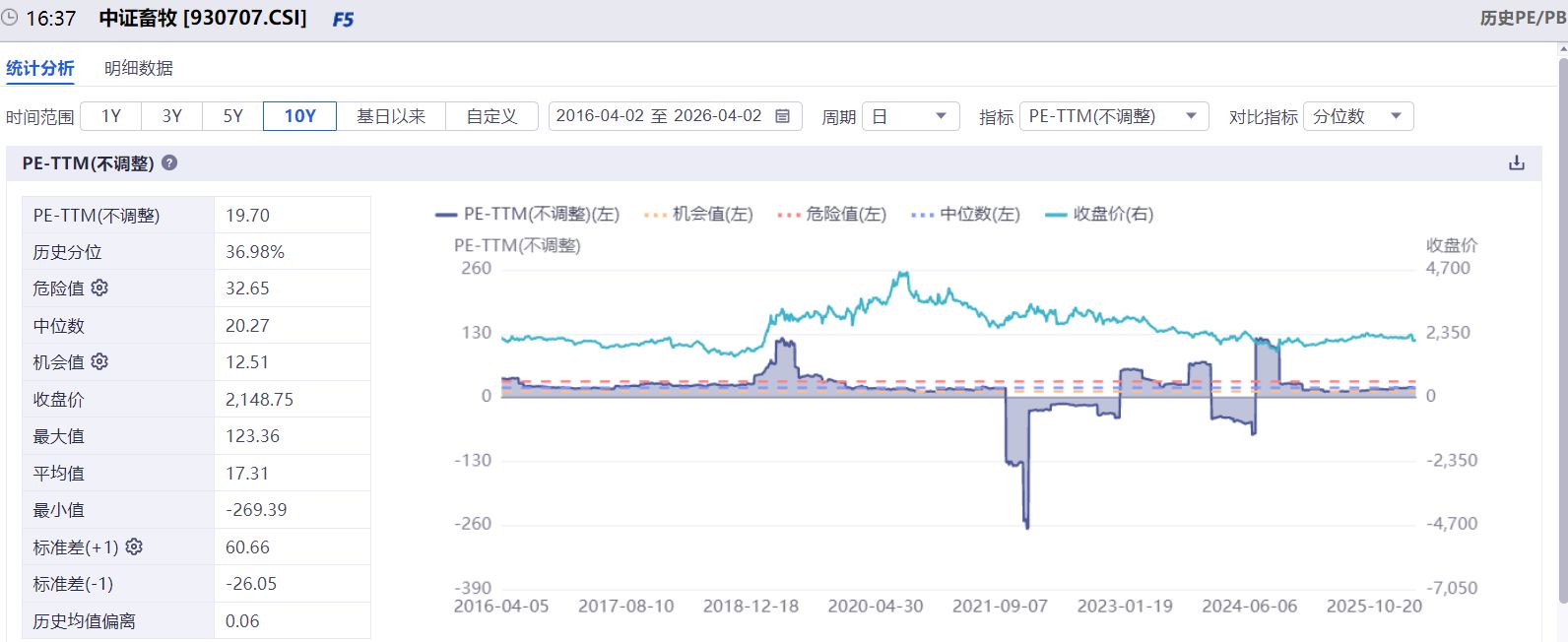
Task: Open settings gear beside 机会值
Action: click(x=99, y=361)
